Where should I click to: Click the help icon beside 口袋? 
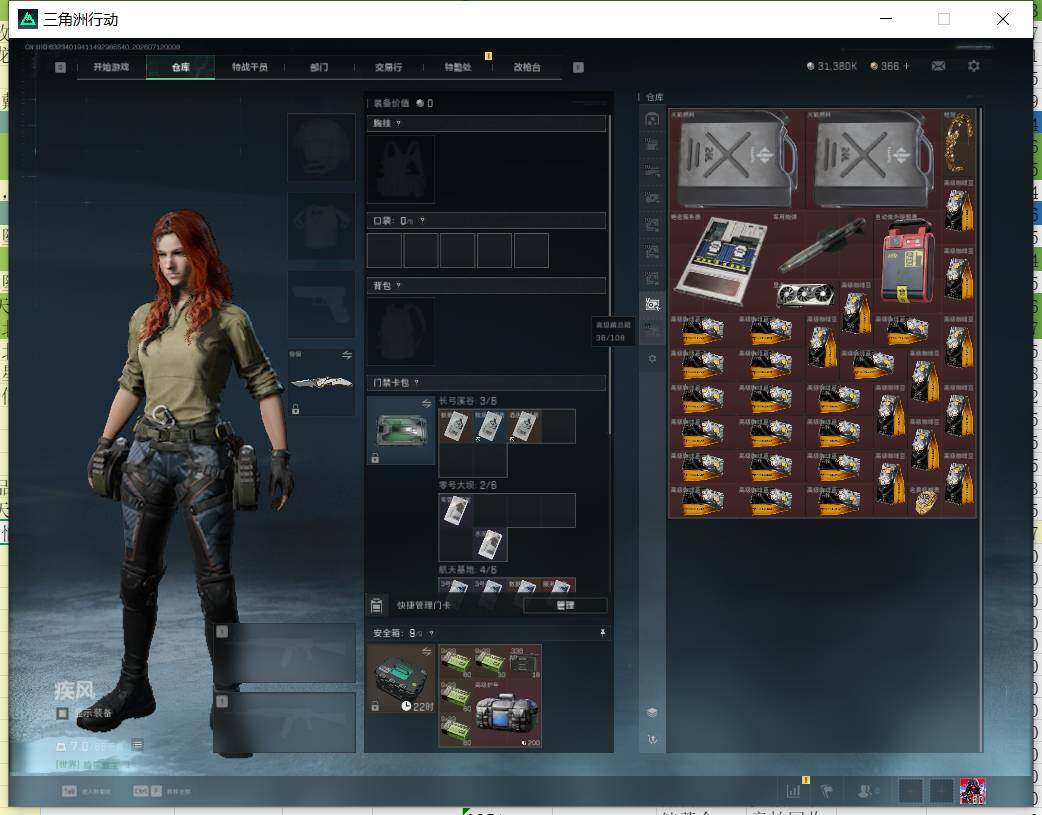(x=423, y=221)
